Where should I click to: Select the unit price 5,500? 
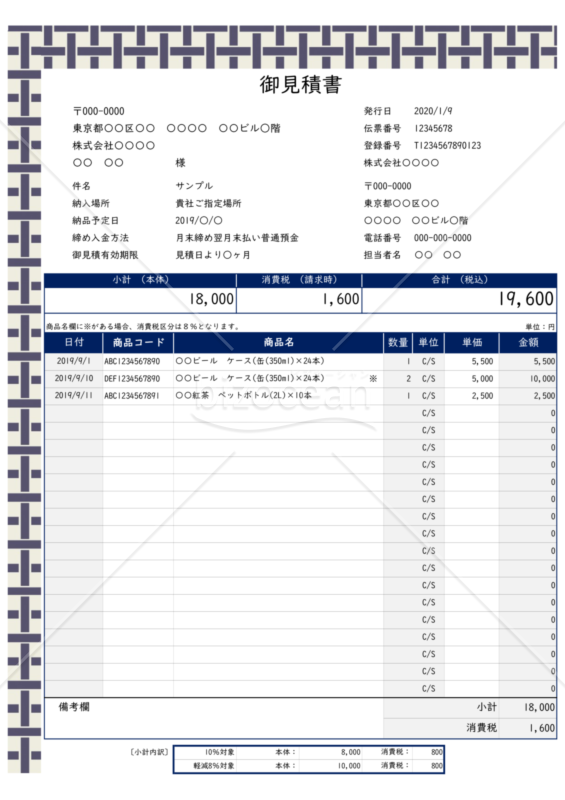pos(482,361)
